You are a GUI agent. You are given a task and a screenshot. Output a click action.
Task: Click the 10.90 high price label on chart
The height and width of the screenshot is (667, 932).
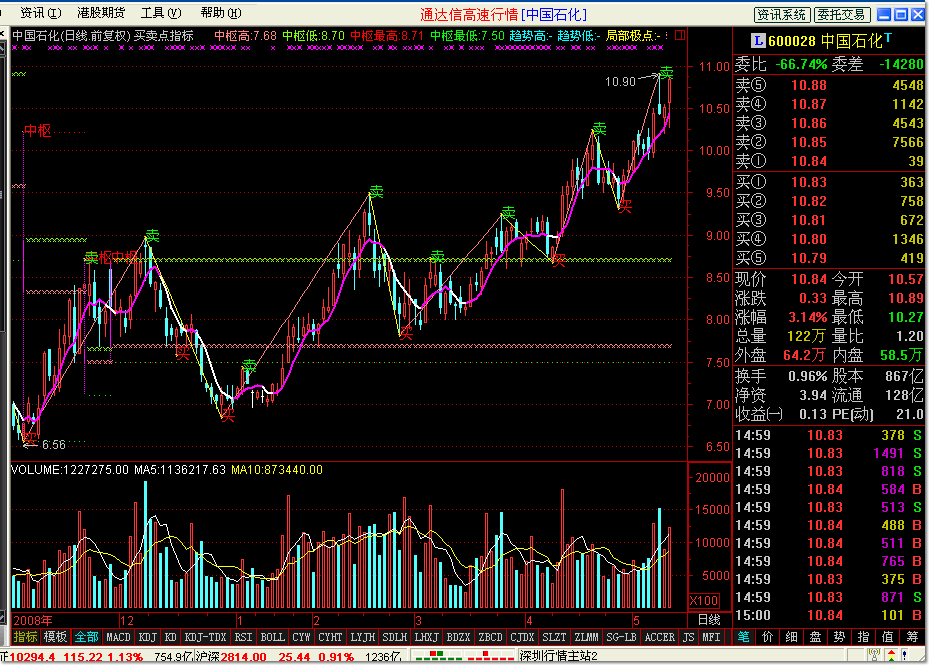coord(620,81)
